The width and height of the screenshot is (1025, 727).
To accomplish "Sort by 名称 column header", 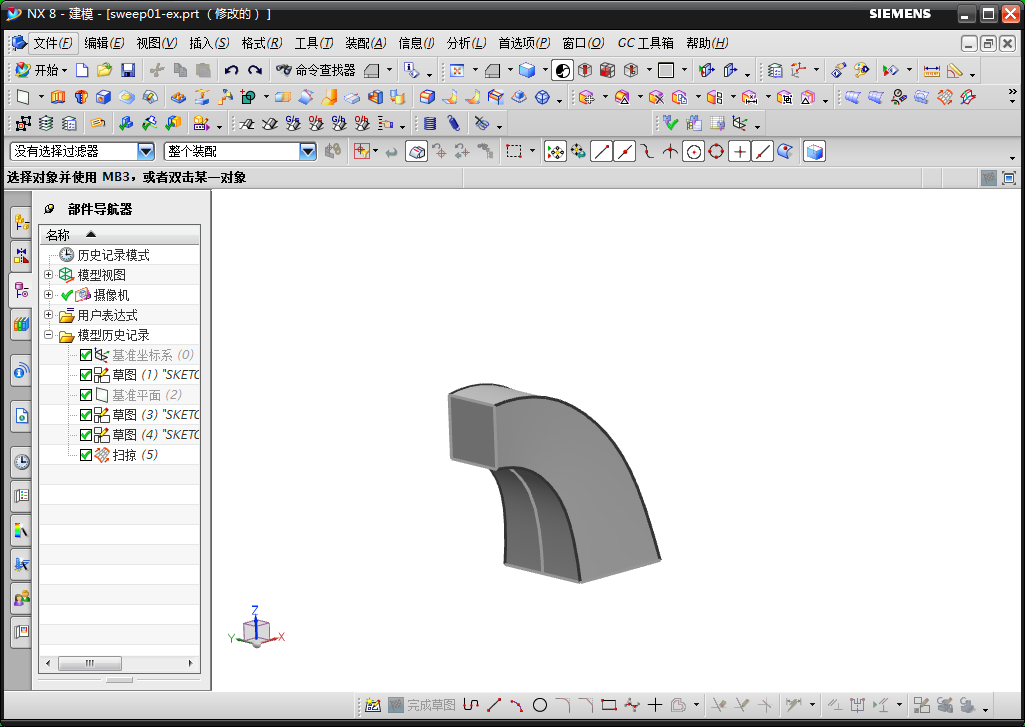I will pos(120,235).
